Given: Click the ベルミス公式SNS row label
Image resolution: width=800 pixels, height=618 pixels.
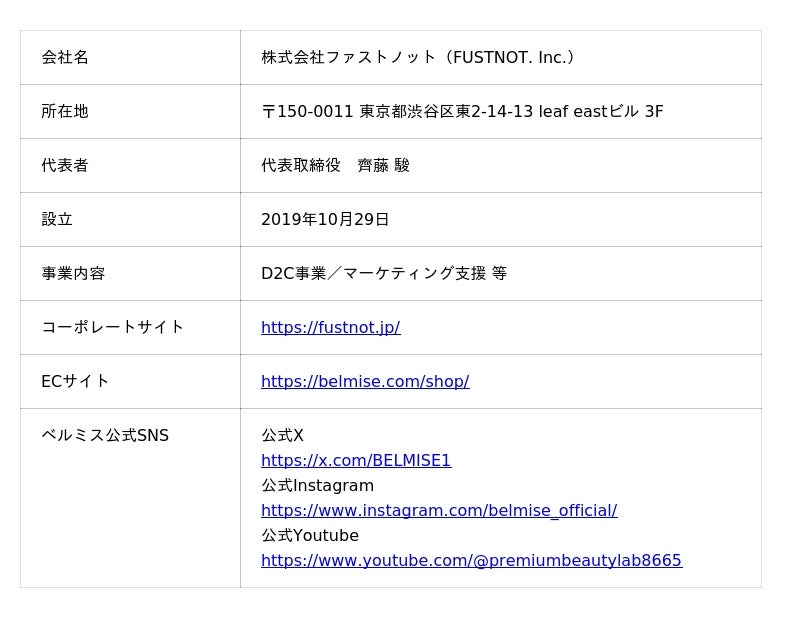Looking at the screenshot, I should (x=105, y=435).
